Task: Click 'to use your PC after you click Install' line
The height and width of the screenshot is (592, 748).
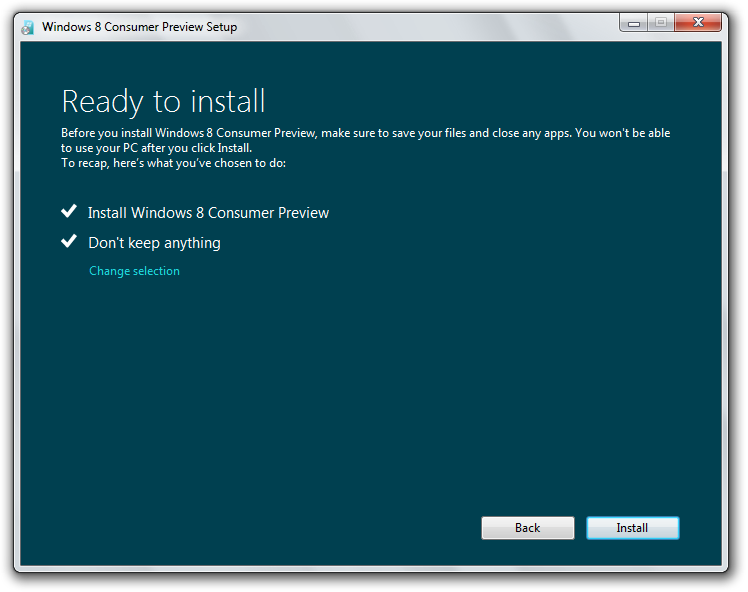Action: pos(156,148)
